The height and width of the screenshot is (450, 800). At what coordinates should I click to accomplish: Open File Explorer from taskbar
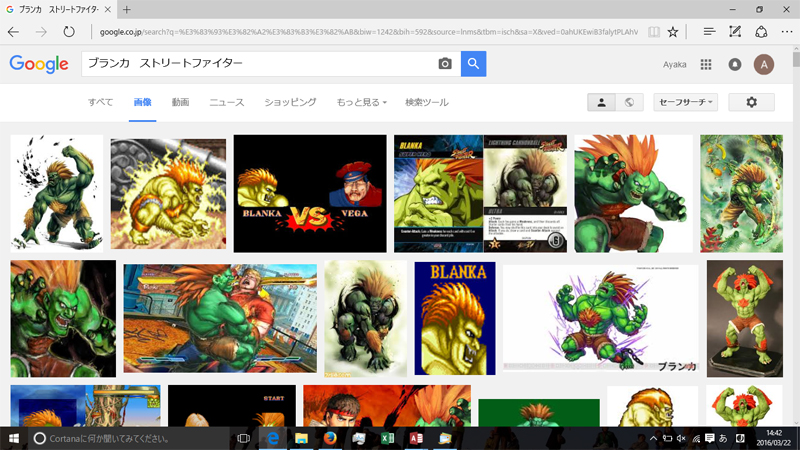(x=302, y=438)
